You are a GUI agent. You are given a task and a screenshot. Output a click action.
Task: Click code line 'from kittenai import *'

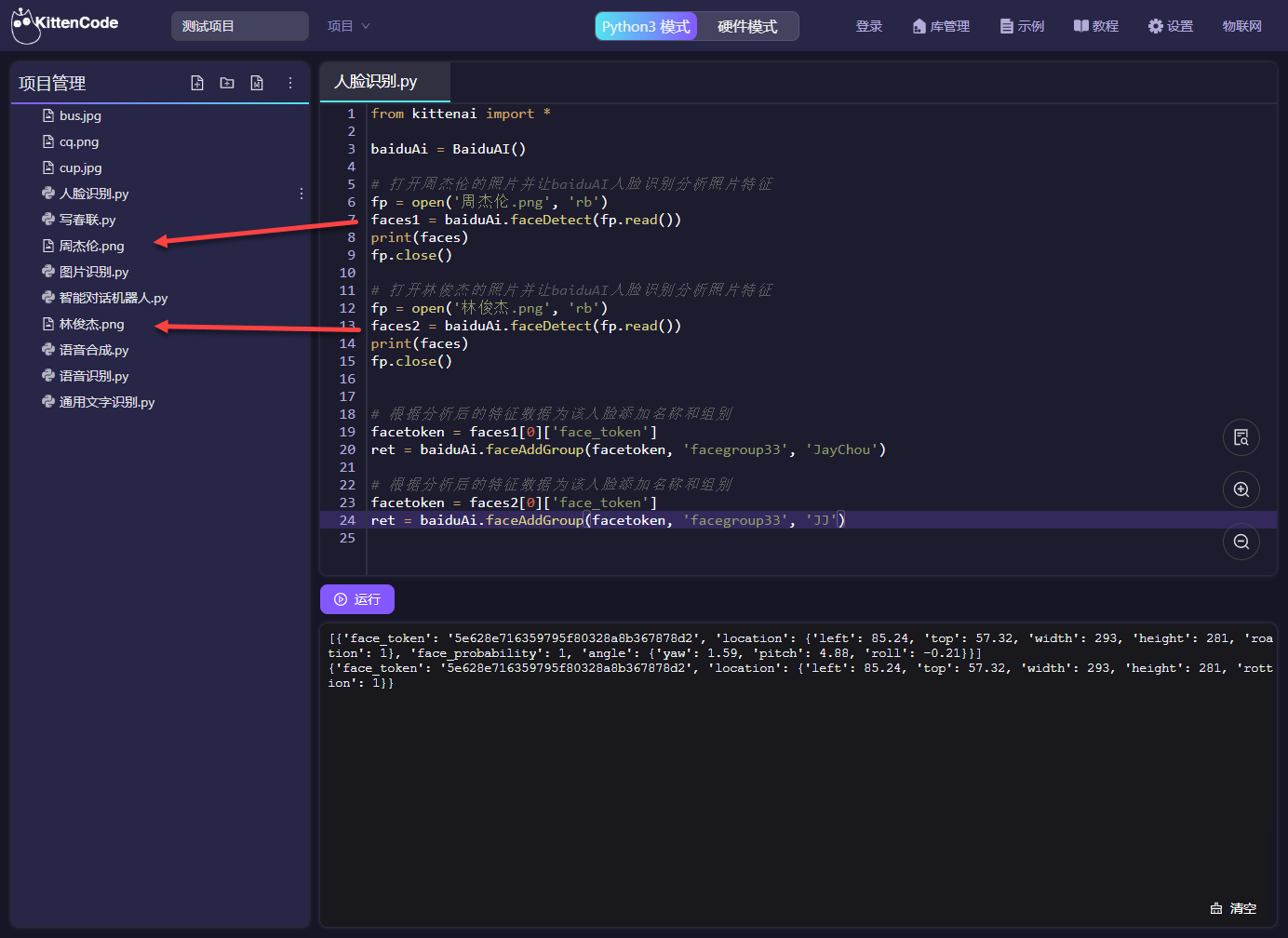461,114
